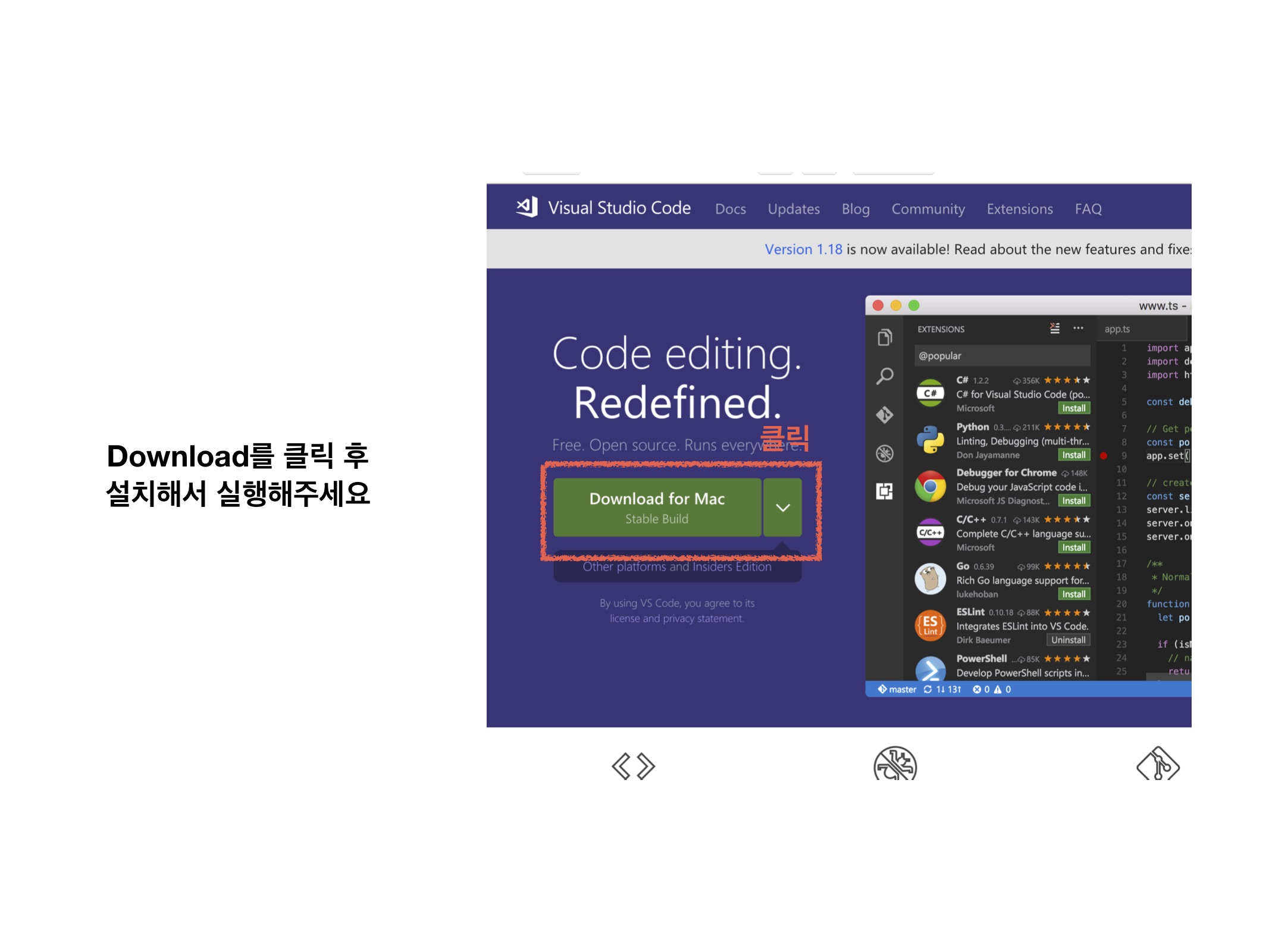Image resolution: width=1269 pixels, height=952 pixels.
Task: Open the Version 1.18 link
Action: click(803, 249)
